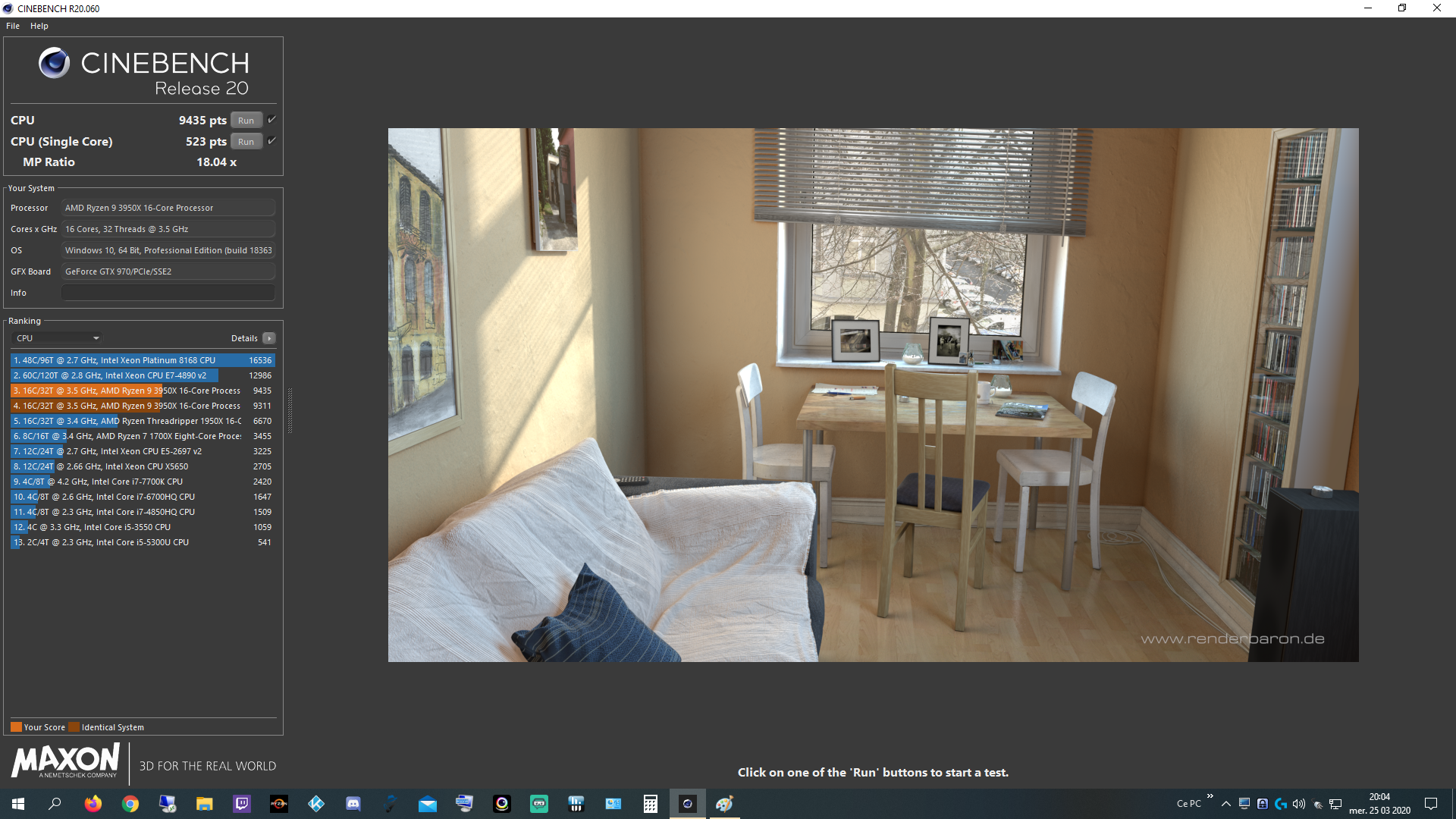
Task: Launch Ryzen Master from the taskbar
Action: [279, 804]
